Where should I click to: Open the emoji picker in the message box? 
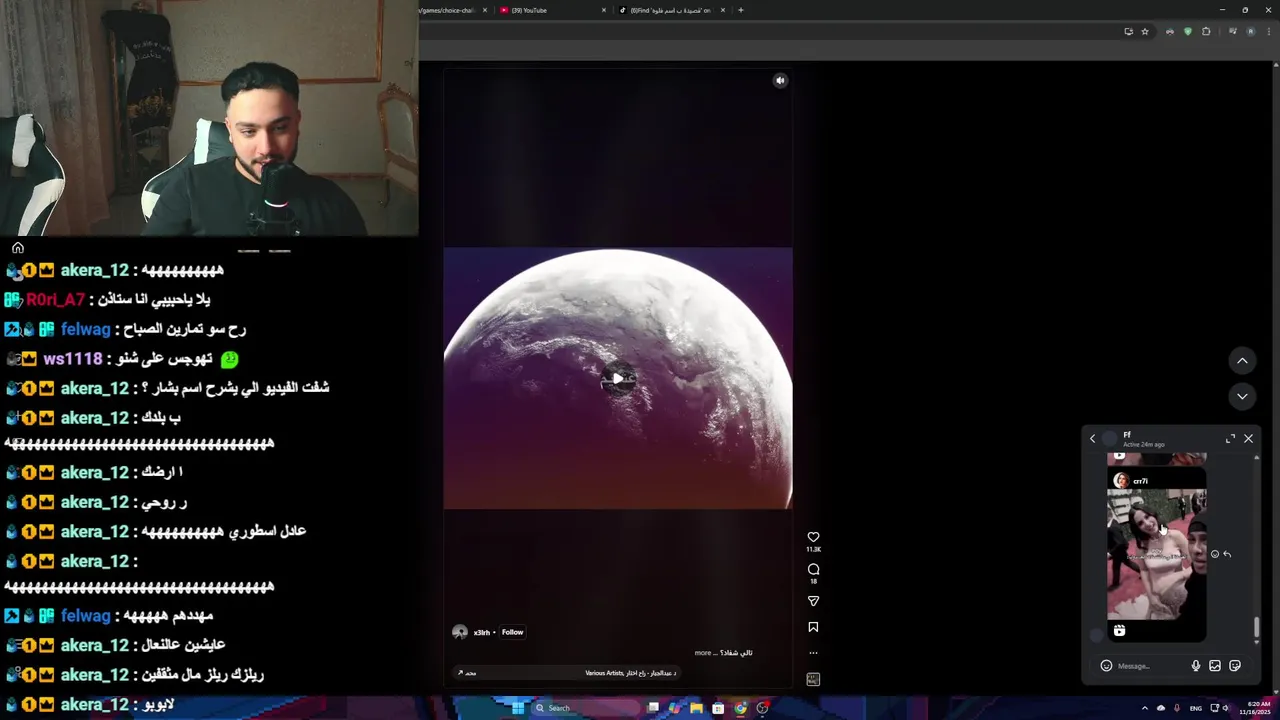1106,666
